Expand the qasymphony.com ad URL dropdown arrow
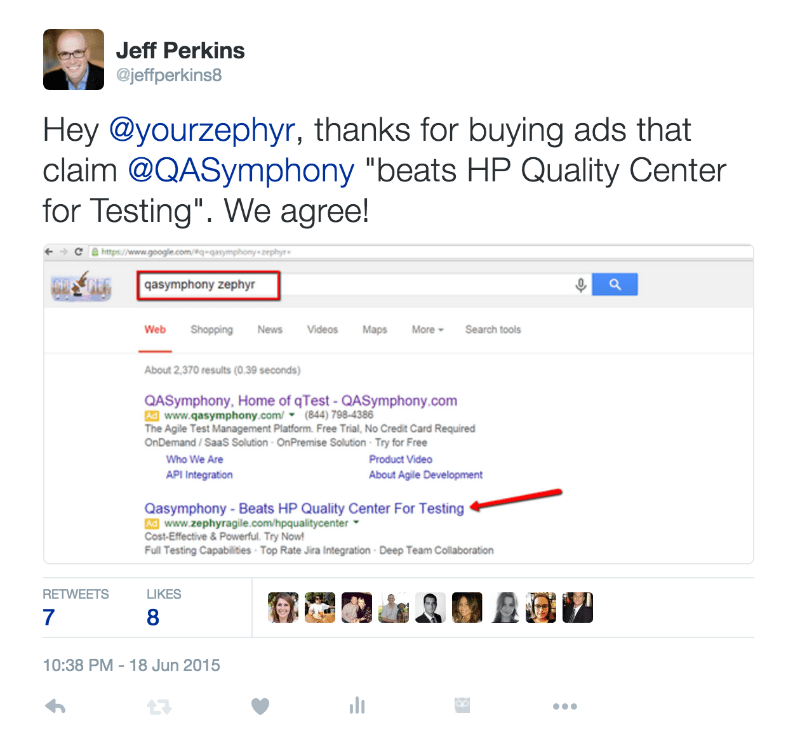Image resolution: width=800 pixels, height=742 pixels. [x=292, y=415]
